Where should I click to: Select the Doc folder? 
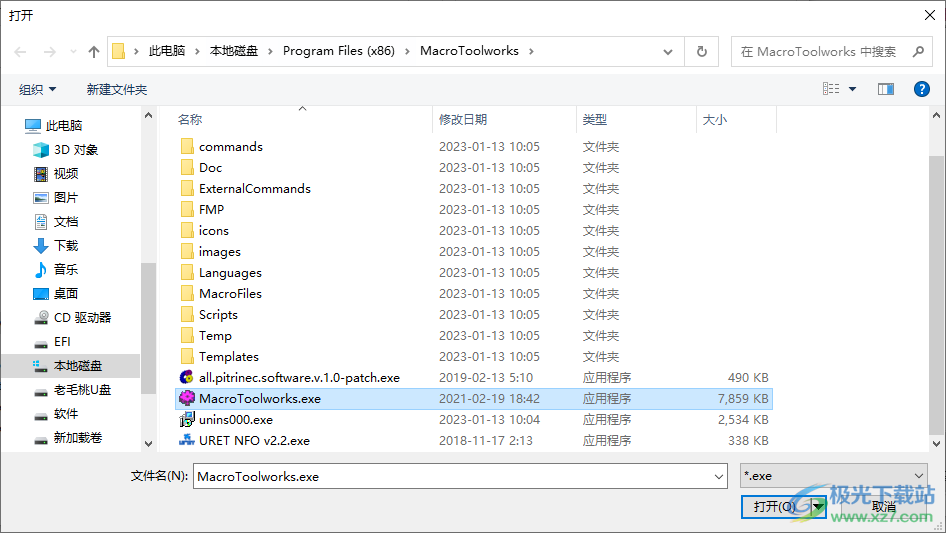coord(211,168)
